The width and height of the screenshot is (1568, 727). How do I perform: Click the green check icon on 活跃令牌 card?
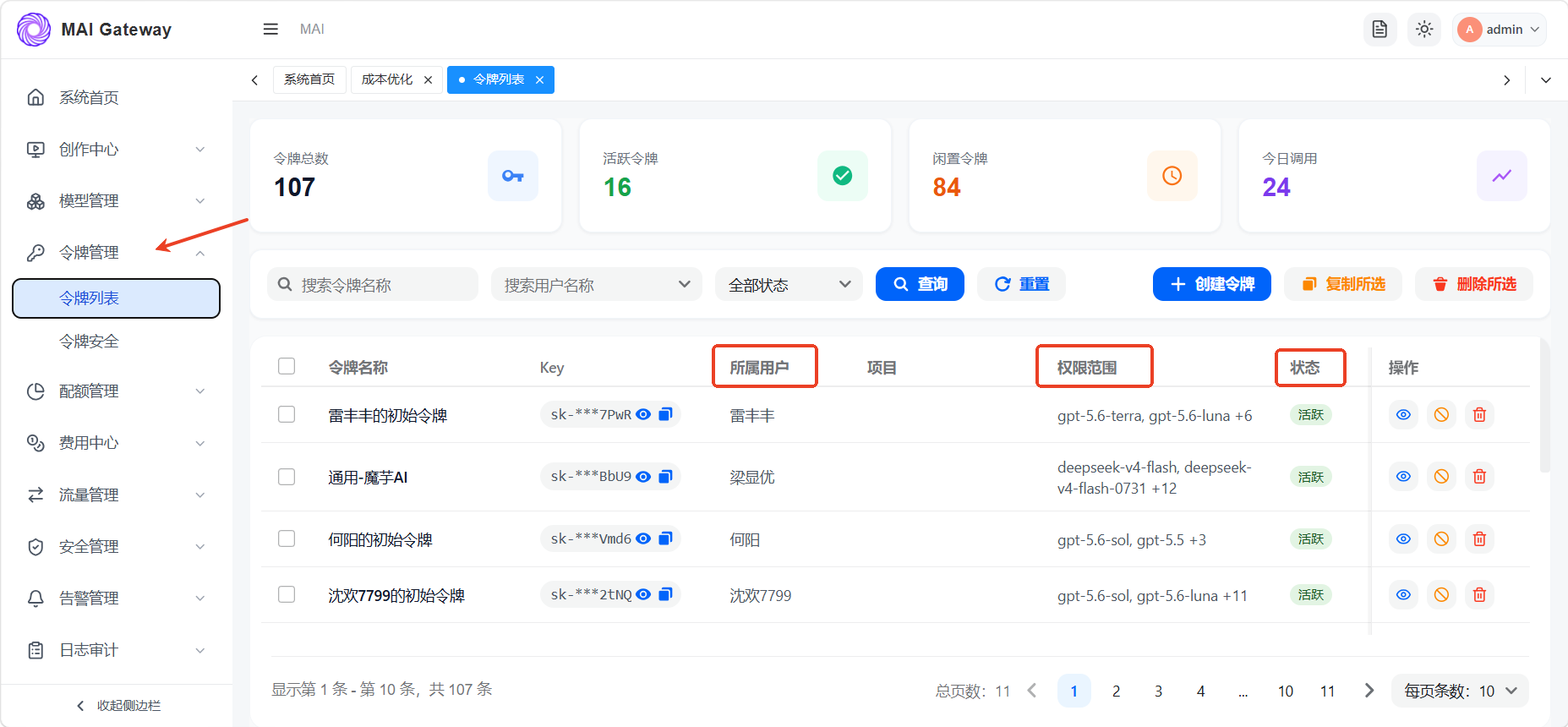click(x=843, y=176)
